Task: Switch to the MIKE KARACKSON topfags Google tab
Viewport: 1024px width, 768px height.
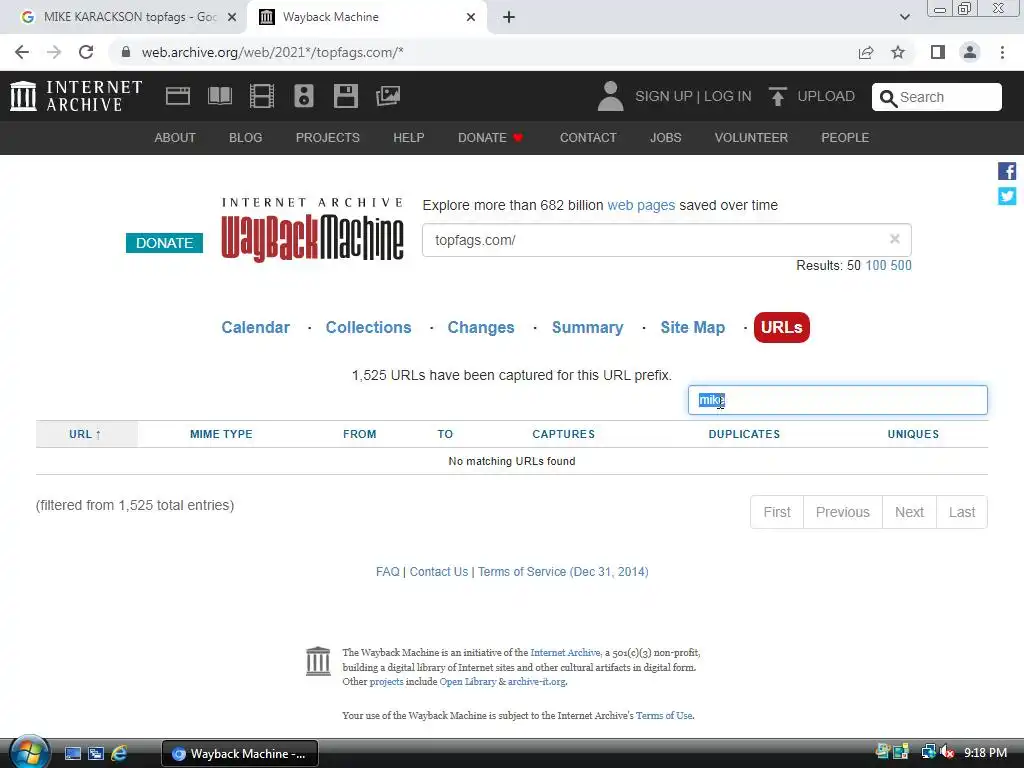Action: click(x=122, y=17)
